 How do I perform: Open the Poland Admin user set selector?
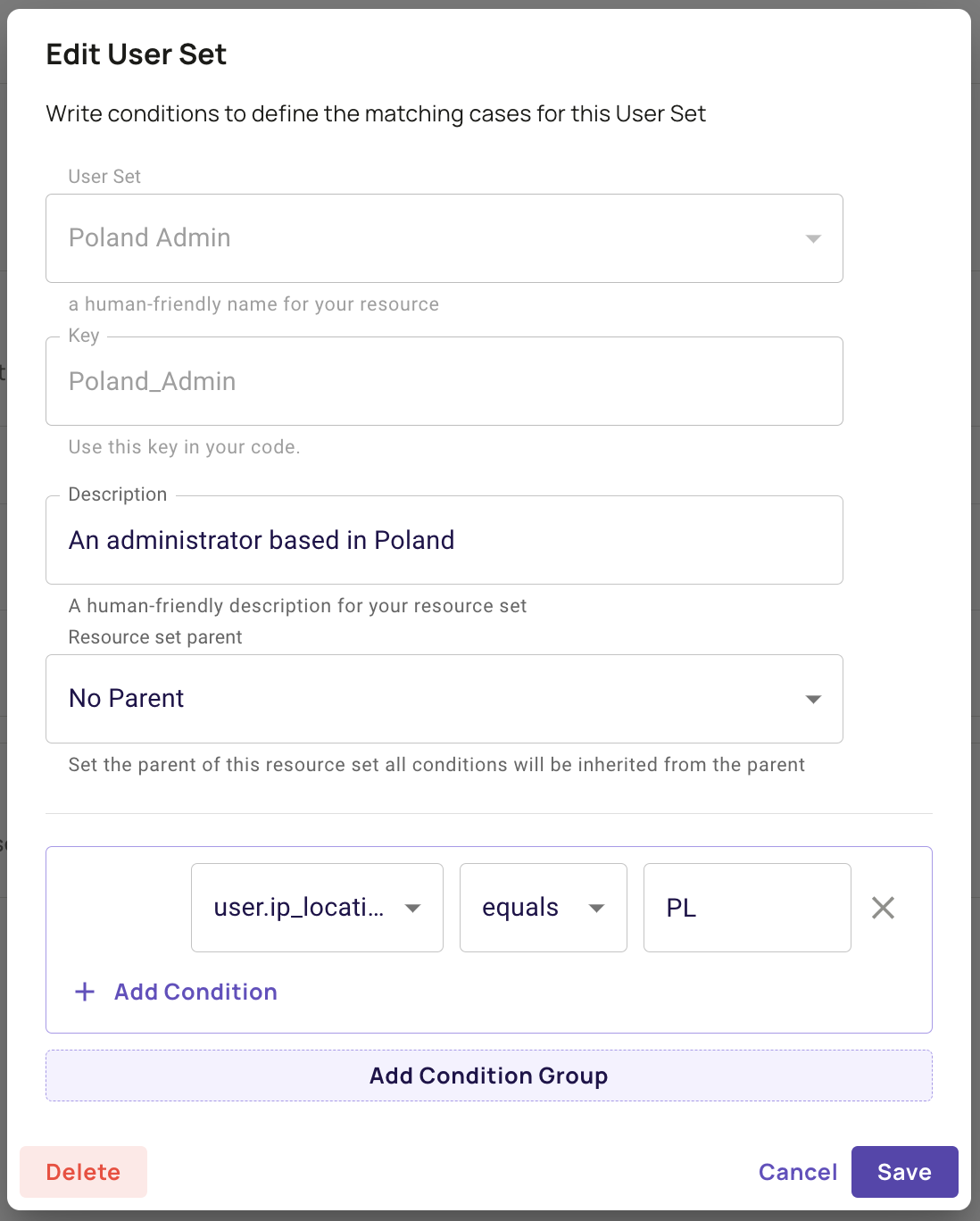click(x=444, y=238)
